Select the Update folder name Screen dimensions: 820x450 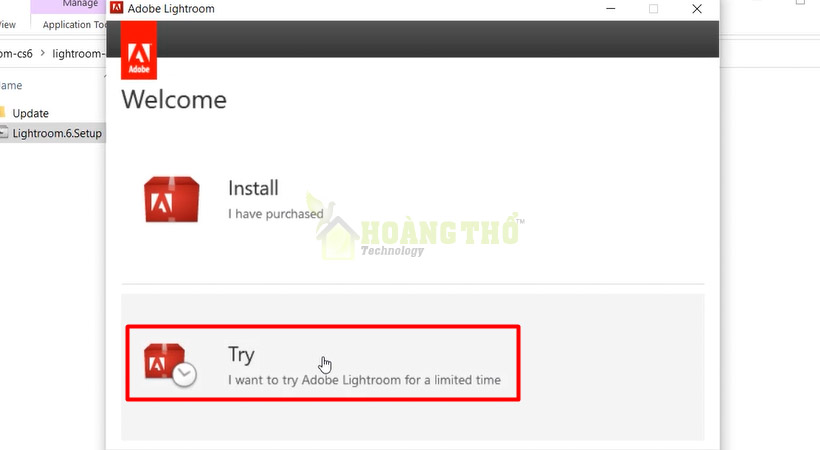pos(30,113)
